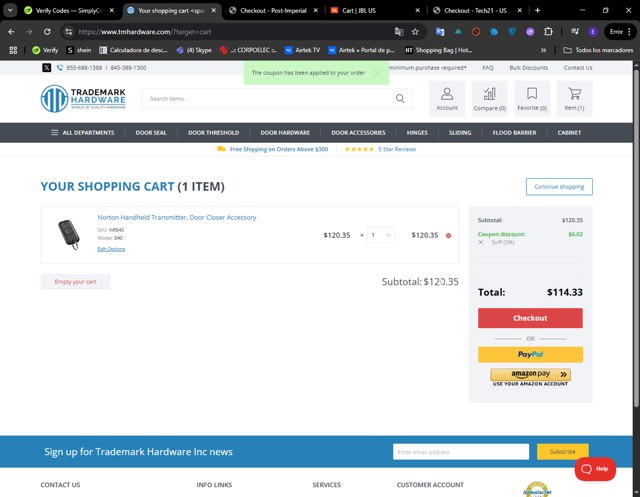This screenshot has width=640, height=497.
Task: Open the CABINET menu
Action: point(569,133)
